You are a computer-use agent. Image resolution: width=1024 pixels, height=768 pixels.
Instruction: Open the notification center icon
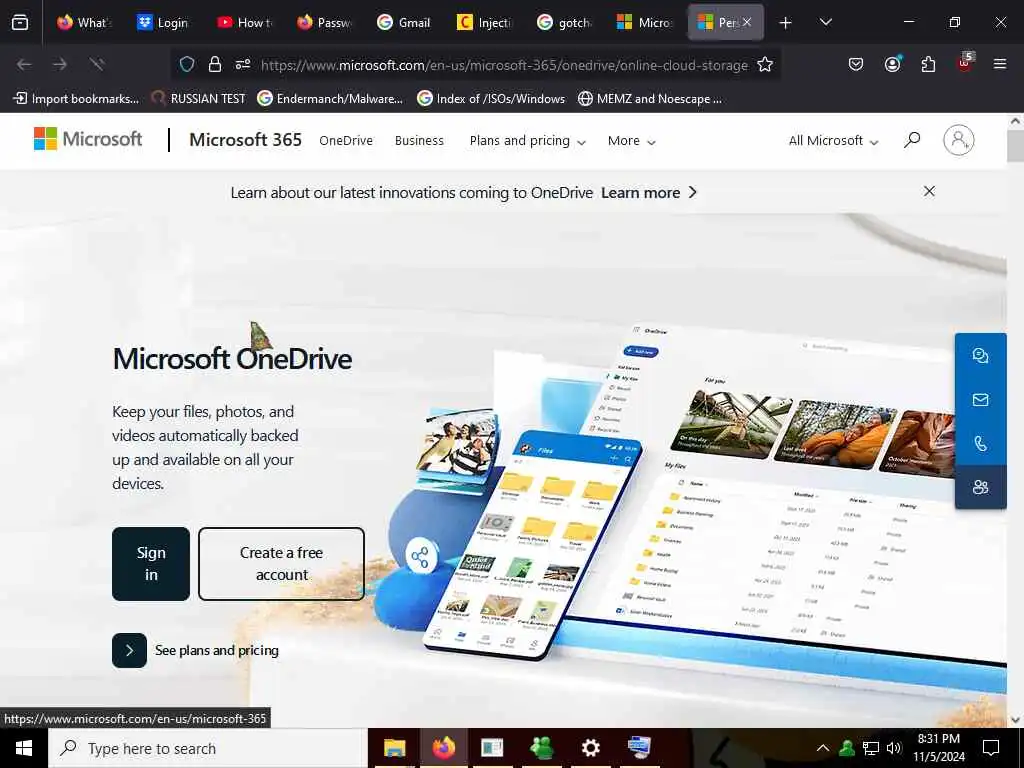point(991,748)
